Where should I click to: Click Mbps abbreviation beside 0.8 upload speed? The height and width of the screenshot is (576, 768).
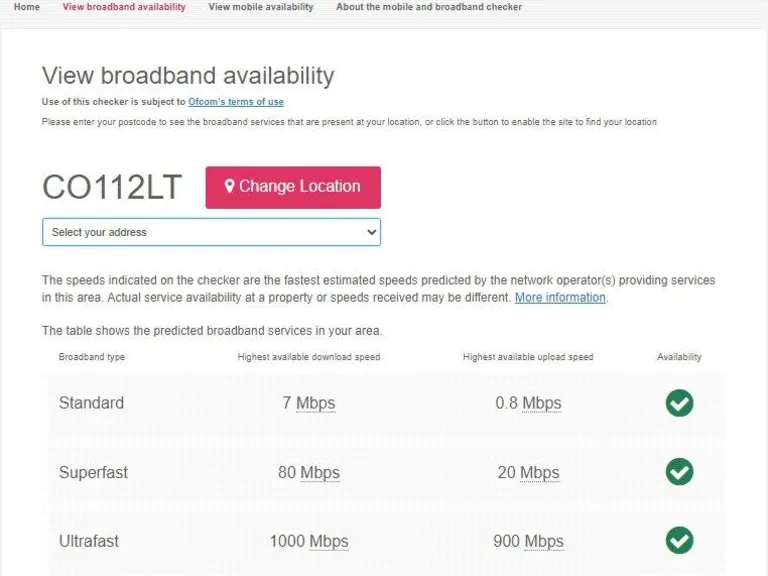[541, 404]
